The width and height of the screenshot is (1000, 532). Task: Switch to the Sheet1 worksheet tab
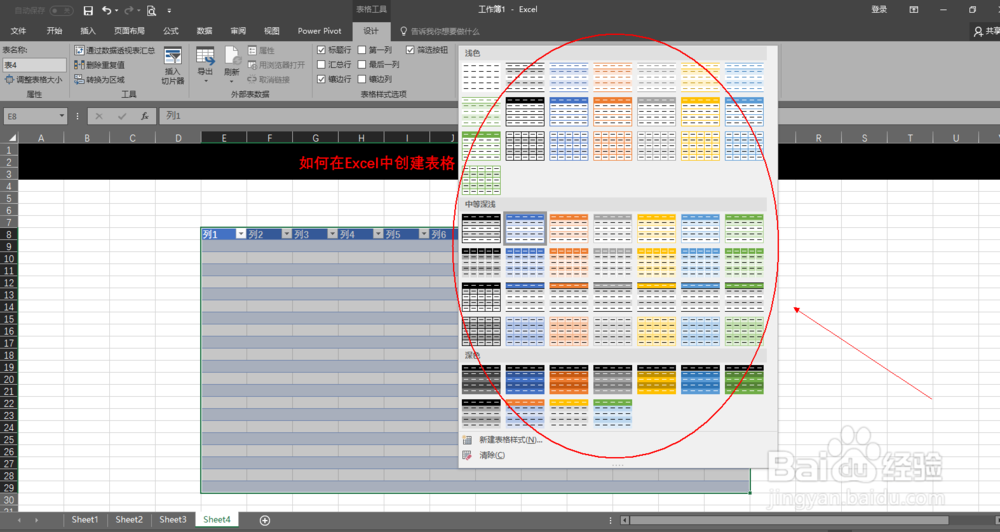coord(85,520)
